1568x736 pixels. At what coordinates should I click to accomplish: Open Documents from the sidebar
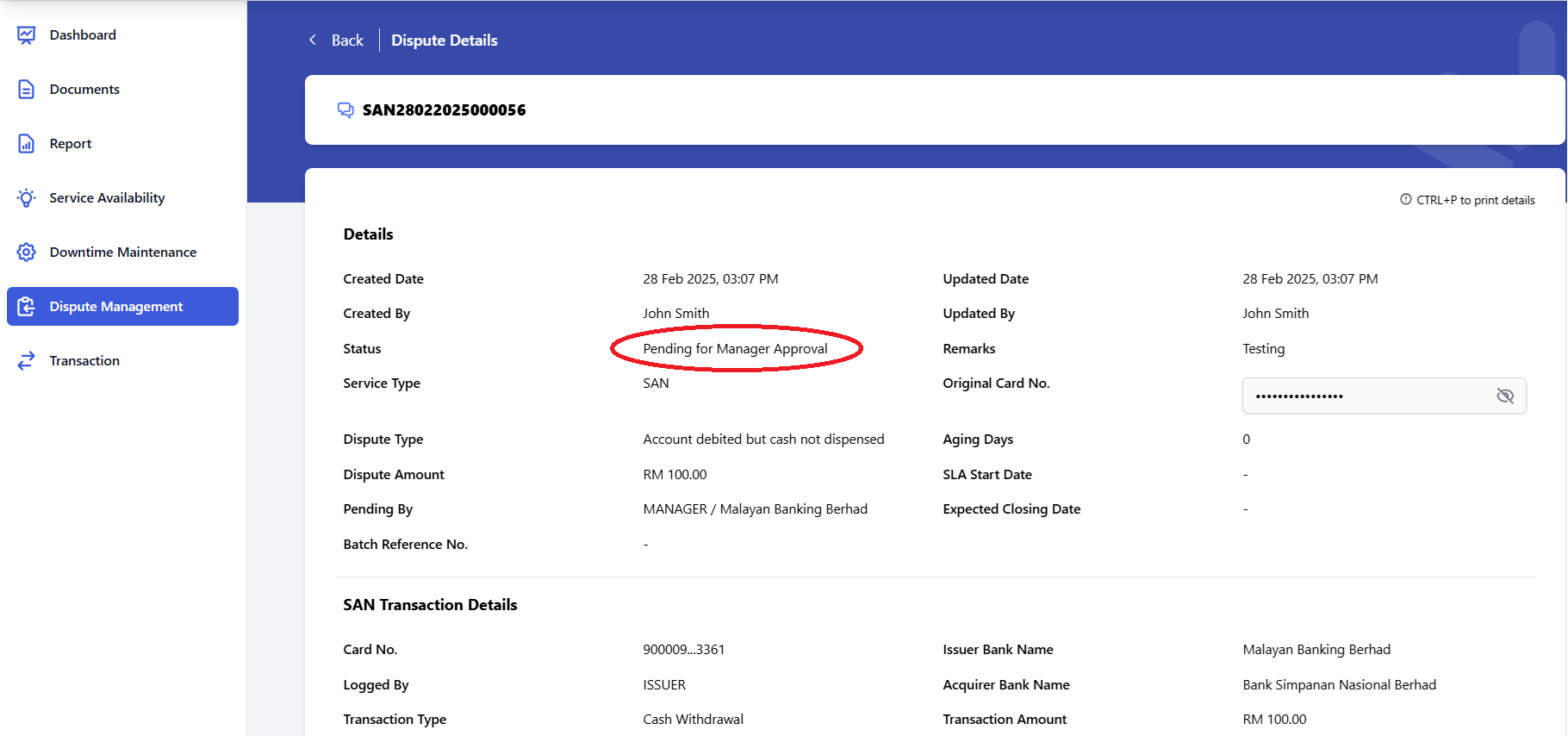tap(84, 90)
